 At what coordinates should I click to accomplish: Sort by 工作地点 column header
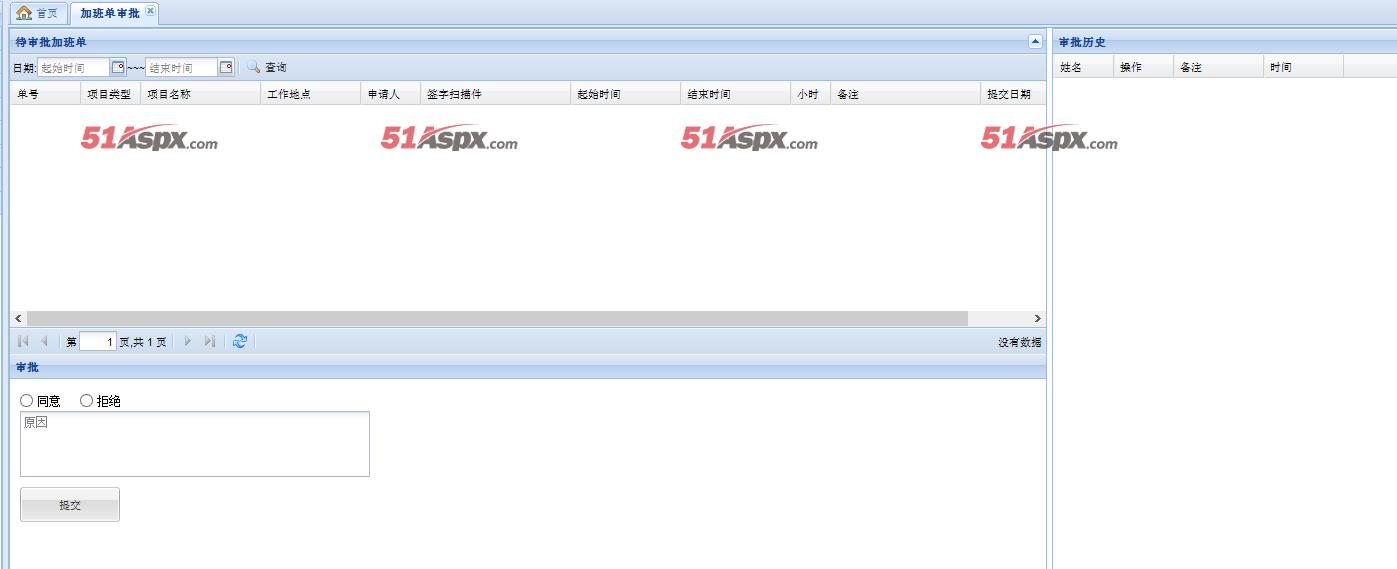pyautogui.click(x=310, y=94)
